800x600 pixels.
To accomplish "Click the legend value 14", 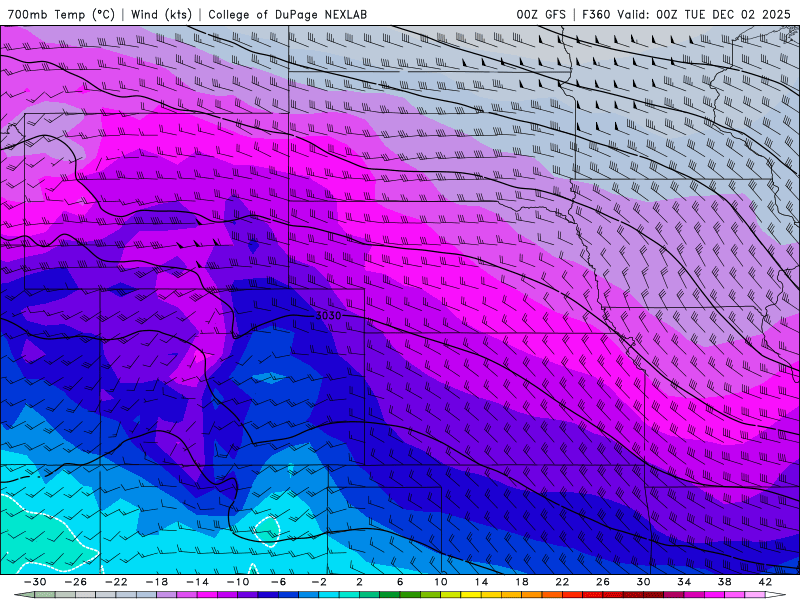I will click(x=481, y=582).
